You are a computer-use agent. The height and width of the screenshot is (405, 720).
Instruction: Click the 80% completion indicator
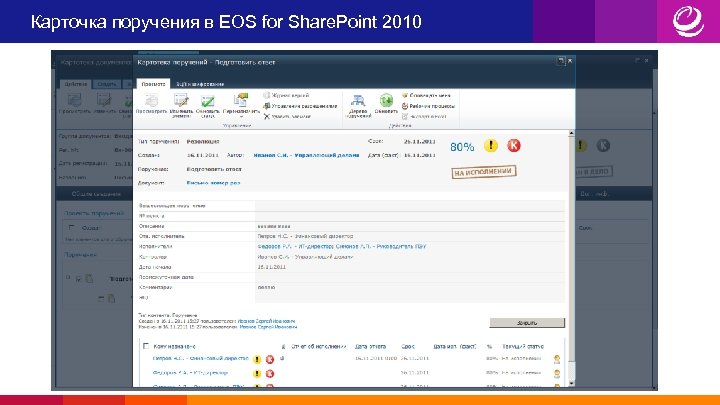click(x=462, y=147)
